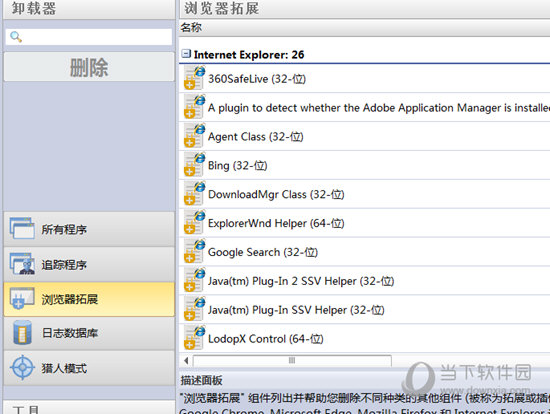Click the 描述面板 header

click(x=201, y=380)
